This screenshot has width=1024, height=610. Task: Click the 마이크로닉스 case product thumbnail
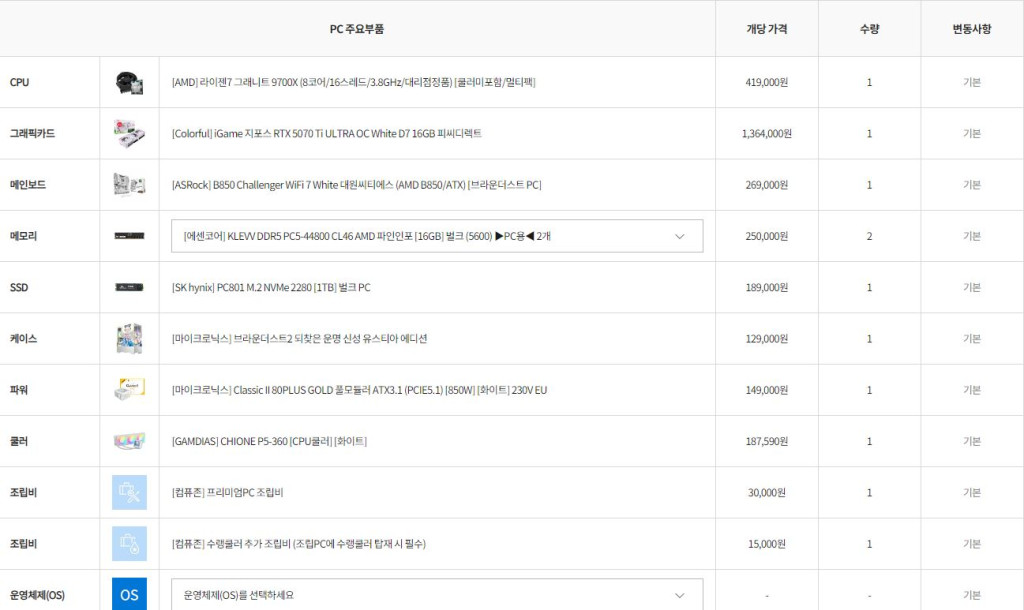(129, 339)
